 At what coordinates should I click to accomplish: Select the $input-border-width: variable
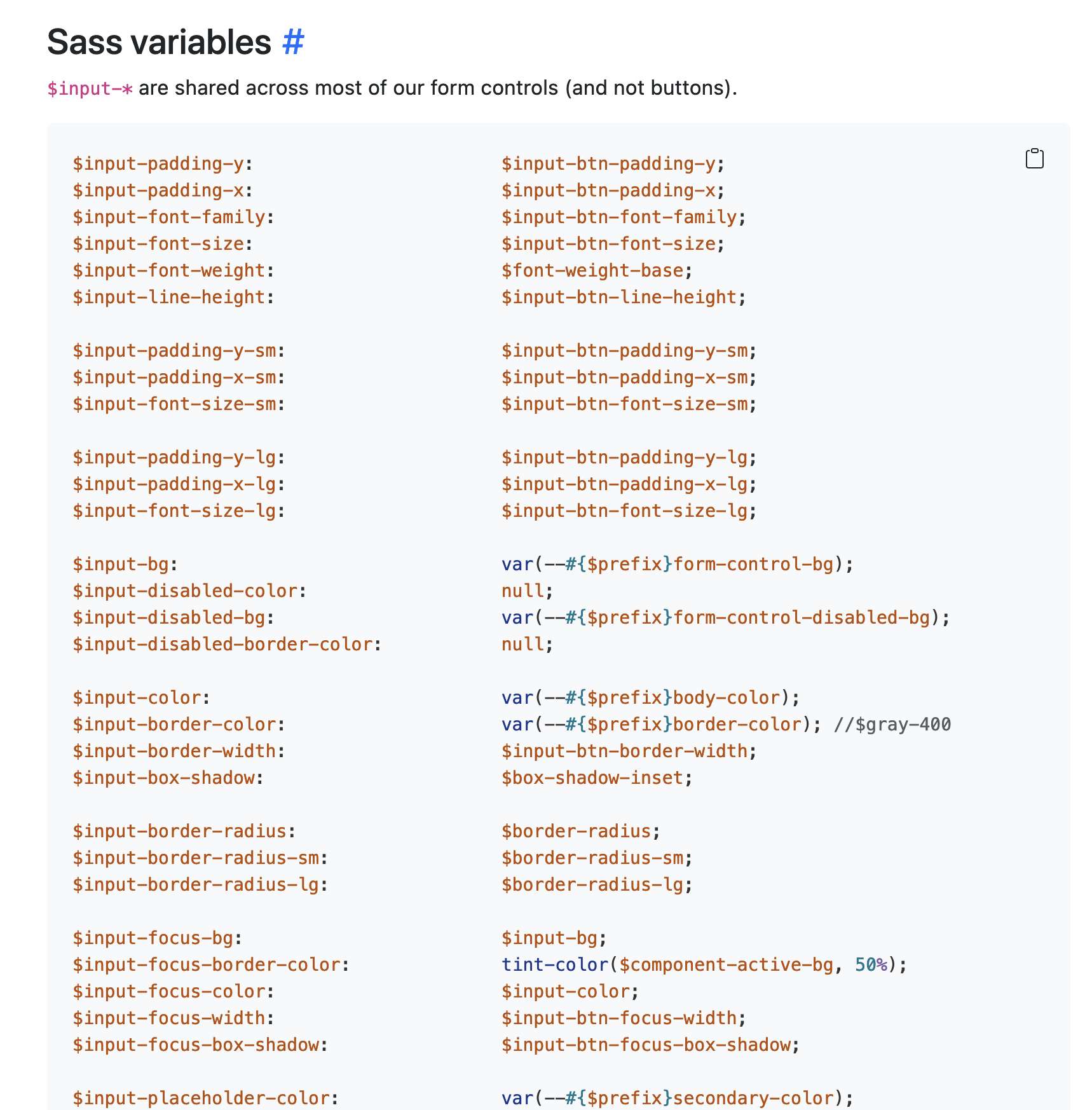pyautogui.click(x=179, y=751)
